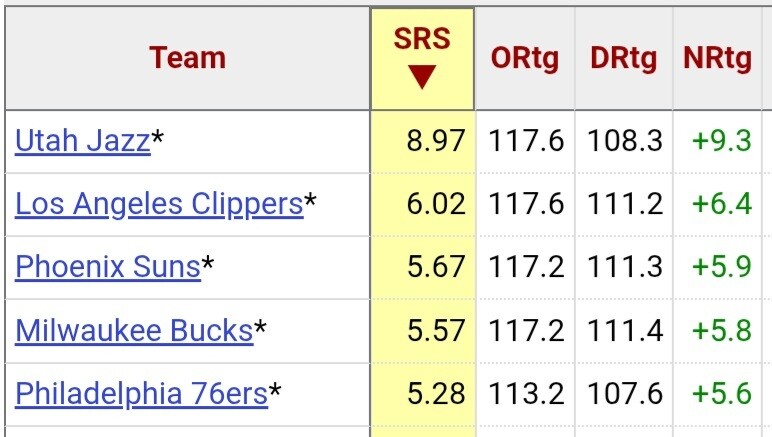772x437 pixels.
Task: Open the Philadelphia 76ers team link
Action: (x=141, y=393)
